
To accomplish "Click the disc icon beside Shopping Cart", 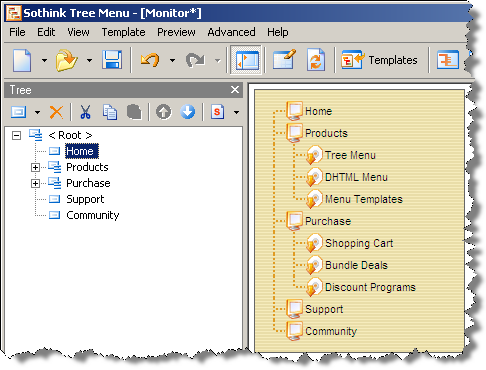I will pyautogui.click(x=314, y=243).
